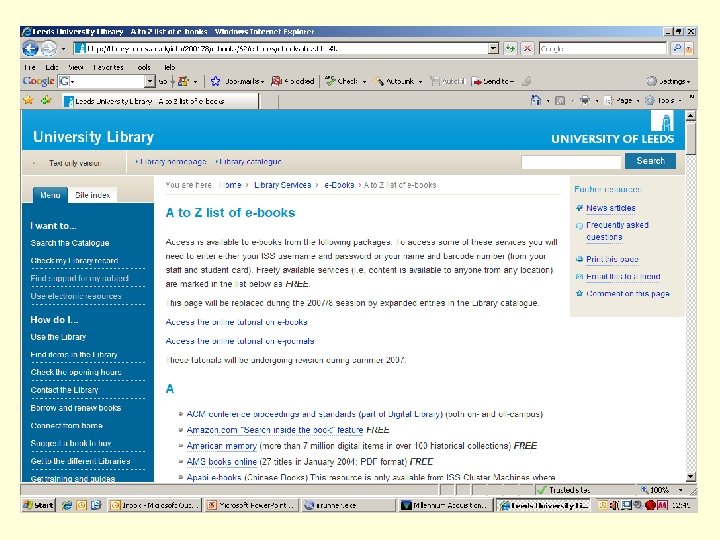Open the Edit menu
Screen dimensions: 720x540
pos(51,67)
